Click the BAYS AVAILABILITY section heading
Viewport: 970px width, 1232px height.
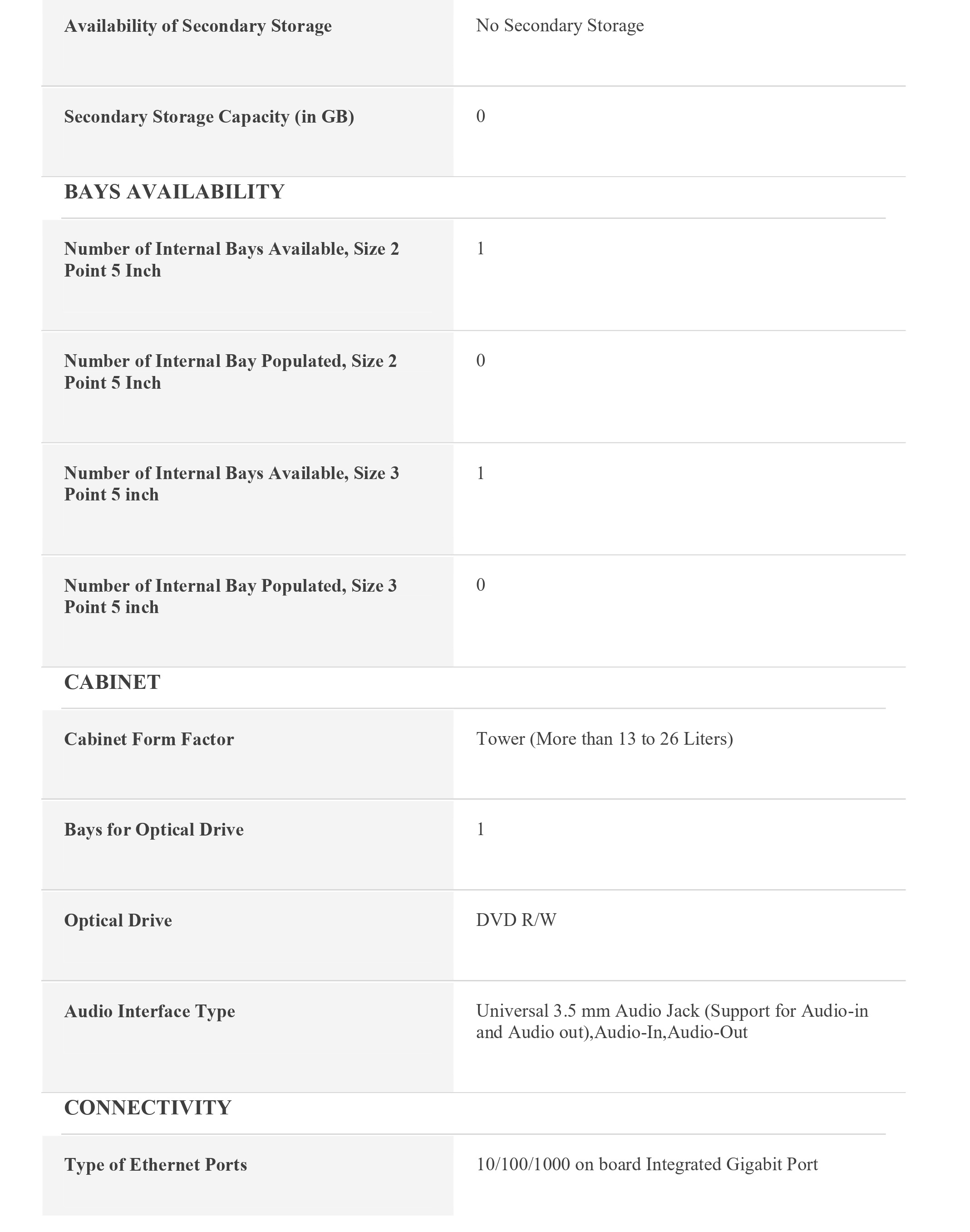pos(174,192)
